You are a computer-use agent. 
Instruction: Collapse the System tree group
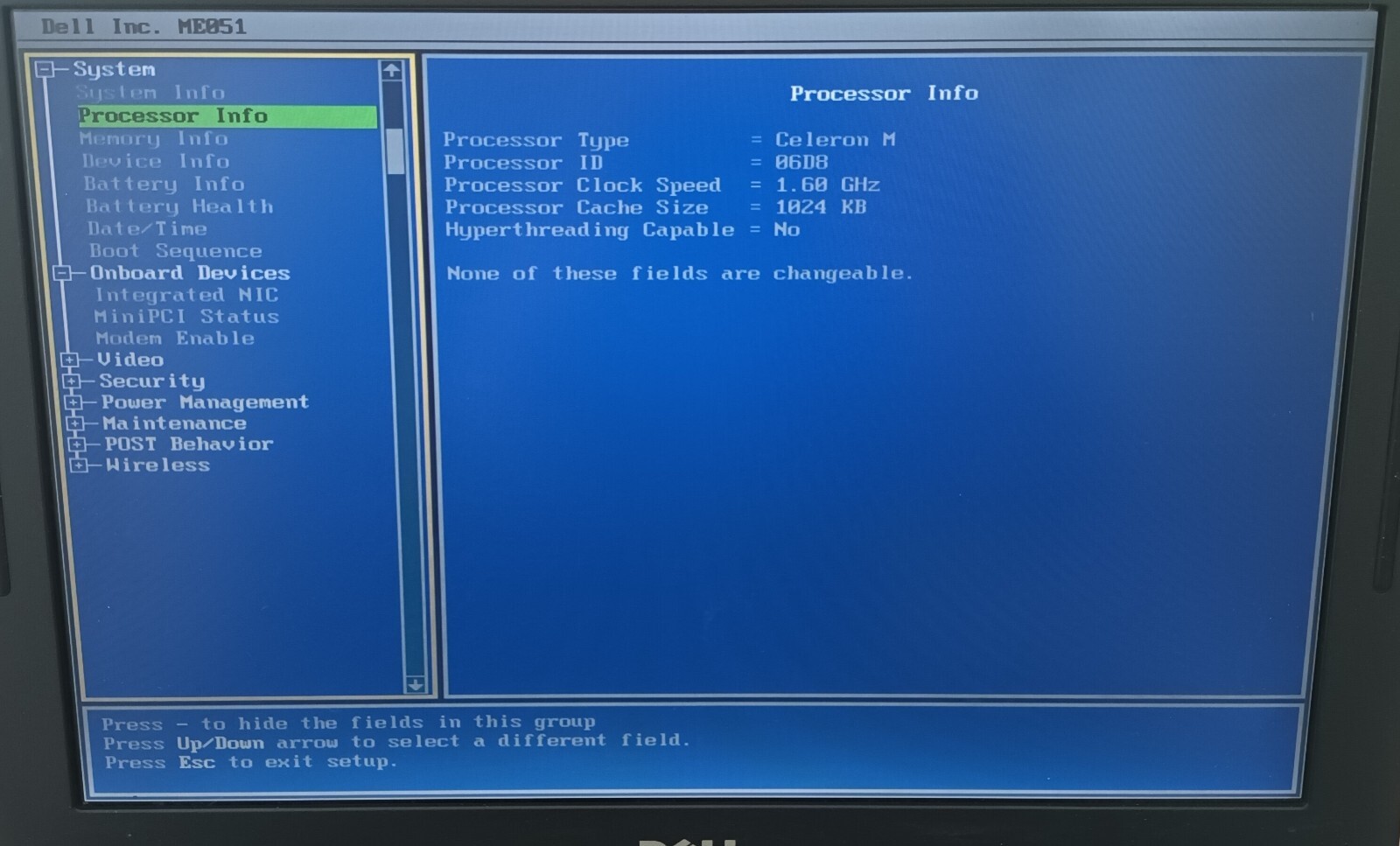[45, 70]
